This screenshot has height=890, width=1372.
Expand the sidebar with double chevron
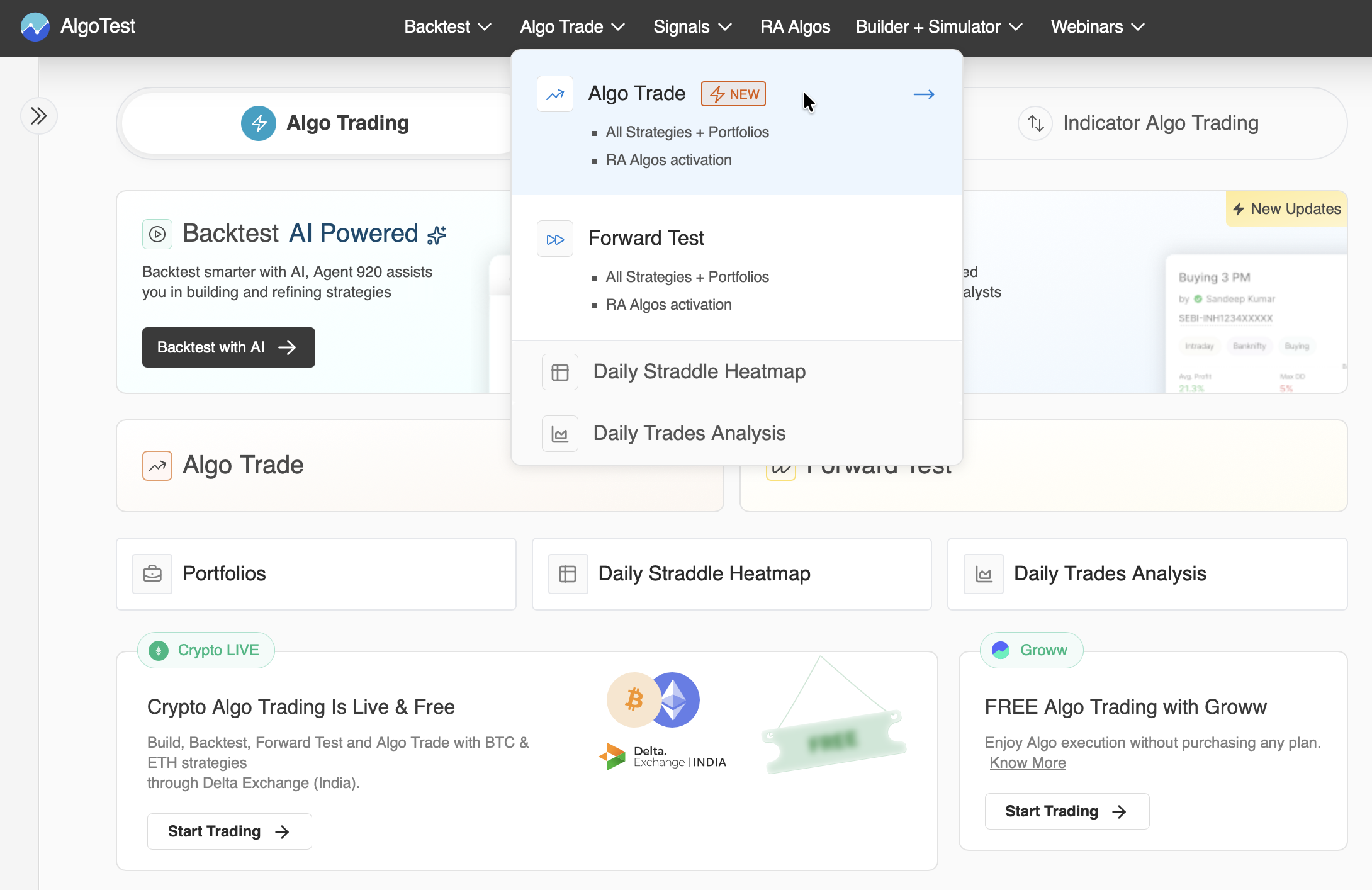click(x=39, y=116)
